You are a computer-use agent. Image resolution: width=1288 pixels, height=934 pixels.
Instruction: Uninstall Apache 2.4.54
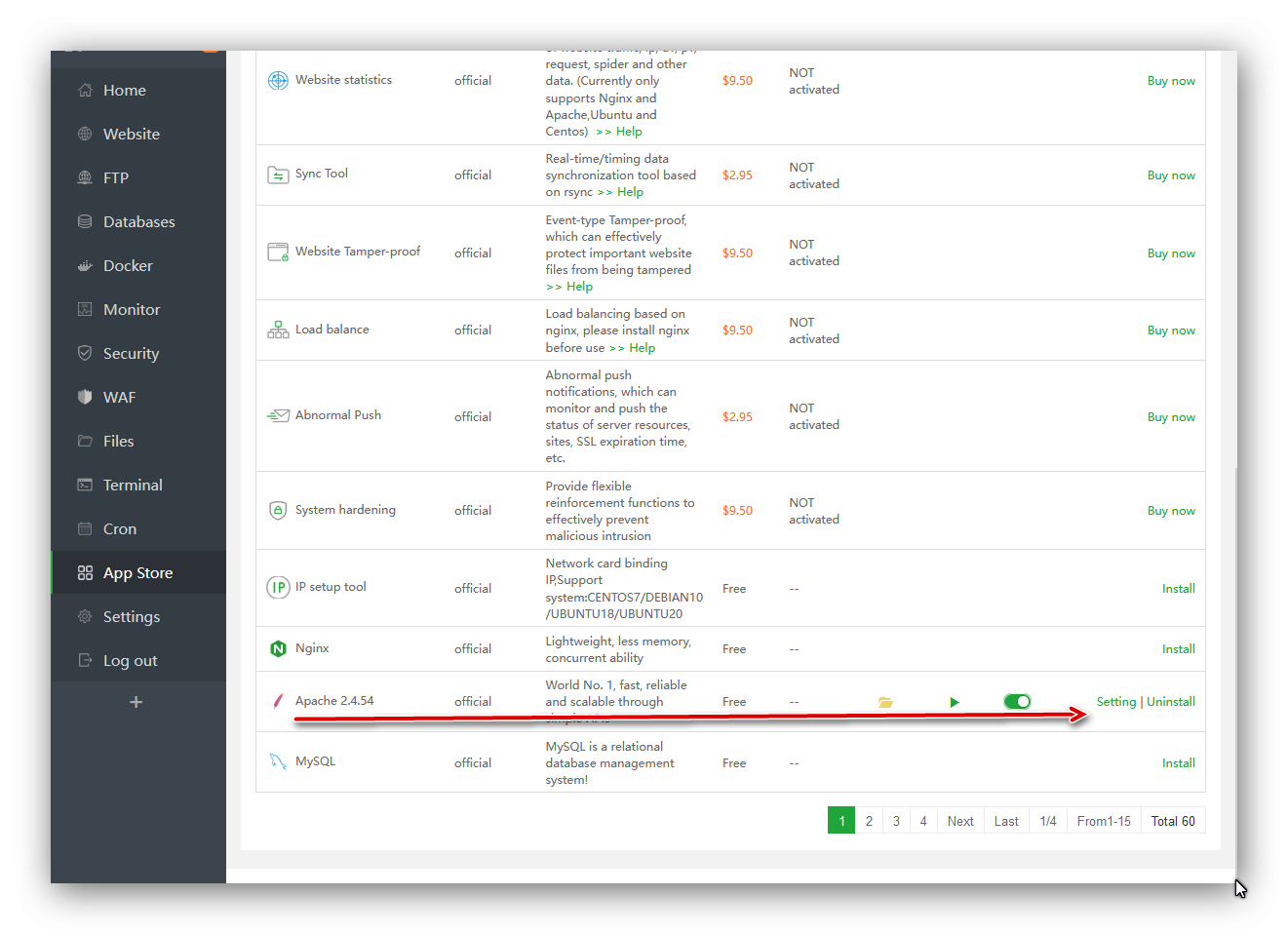coord(1171,702)
